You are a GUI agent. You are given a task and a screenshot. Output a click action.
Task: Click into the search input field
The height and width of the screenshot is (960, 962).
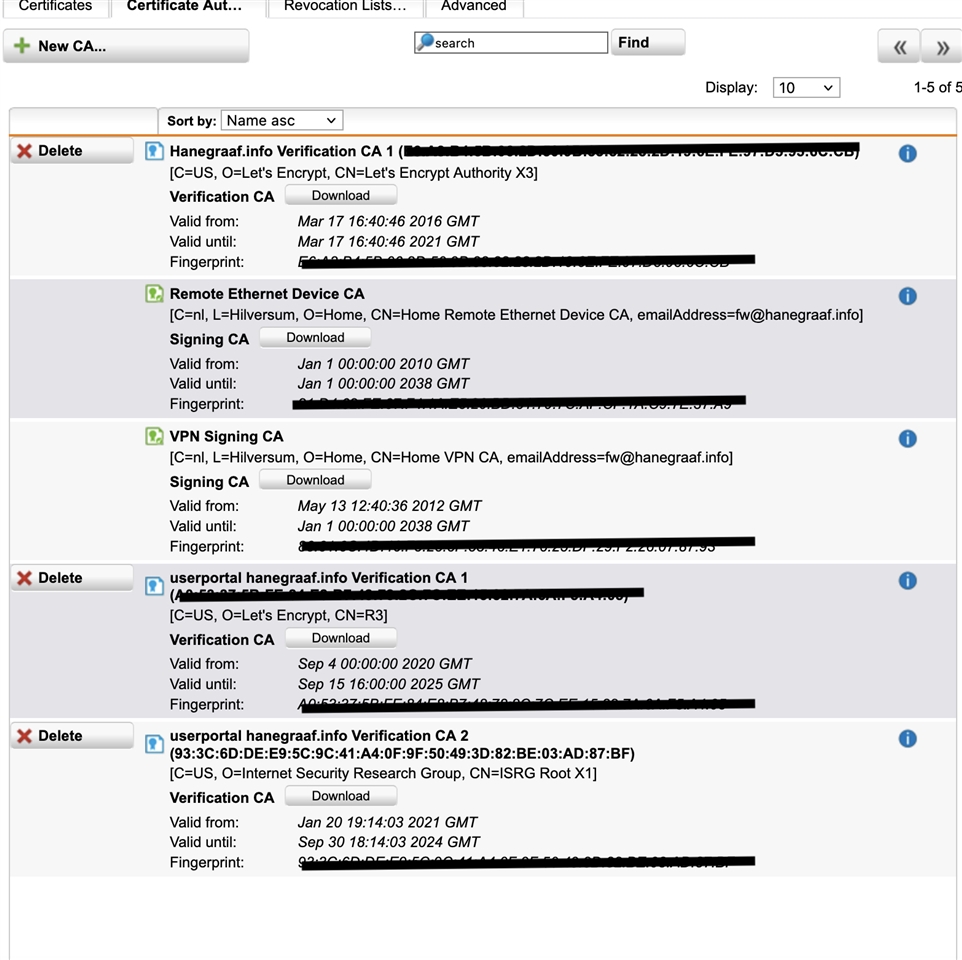point(518,43)
